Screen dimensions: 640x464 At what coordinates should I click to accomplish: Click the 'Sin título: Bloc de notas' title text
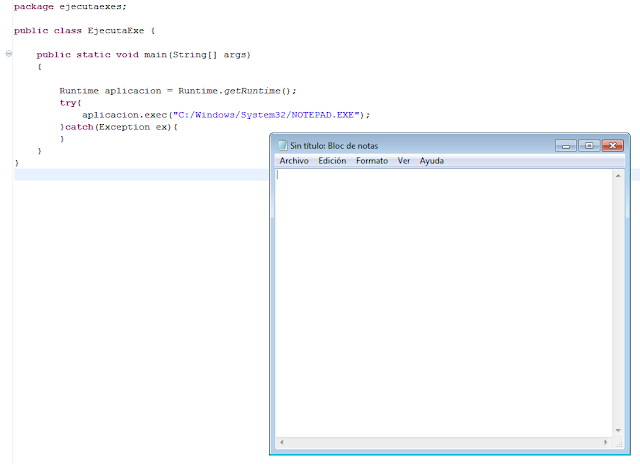[334, 146]
